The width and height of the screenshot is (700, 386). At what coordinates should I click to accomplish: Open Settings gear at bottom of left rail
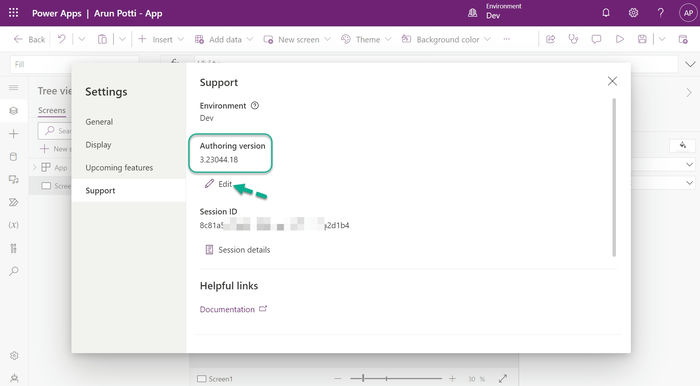point(14,356)
